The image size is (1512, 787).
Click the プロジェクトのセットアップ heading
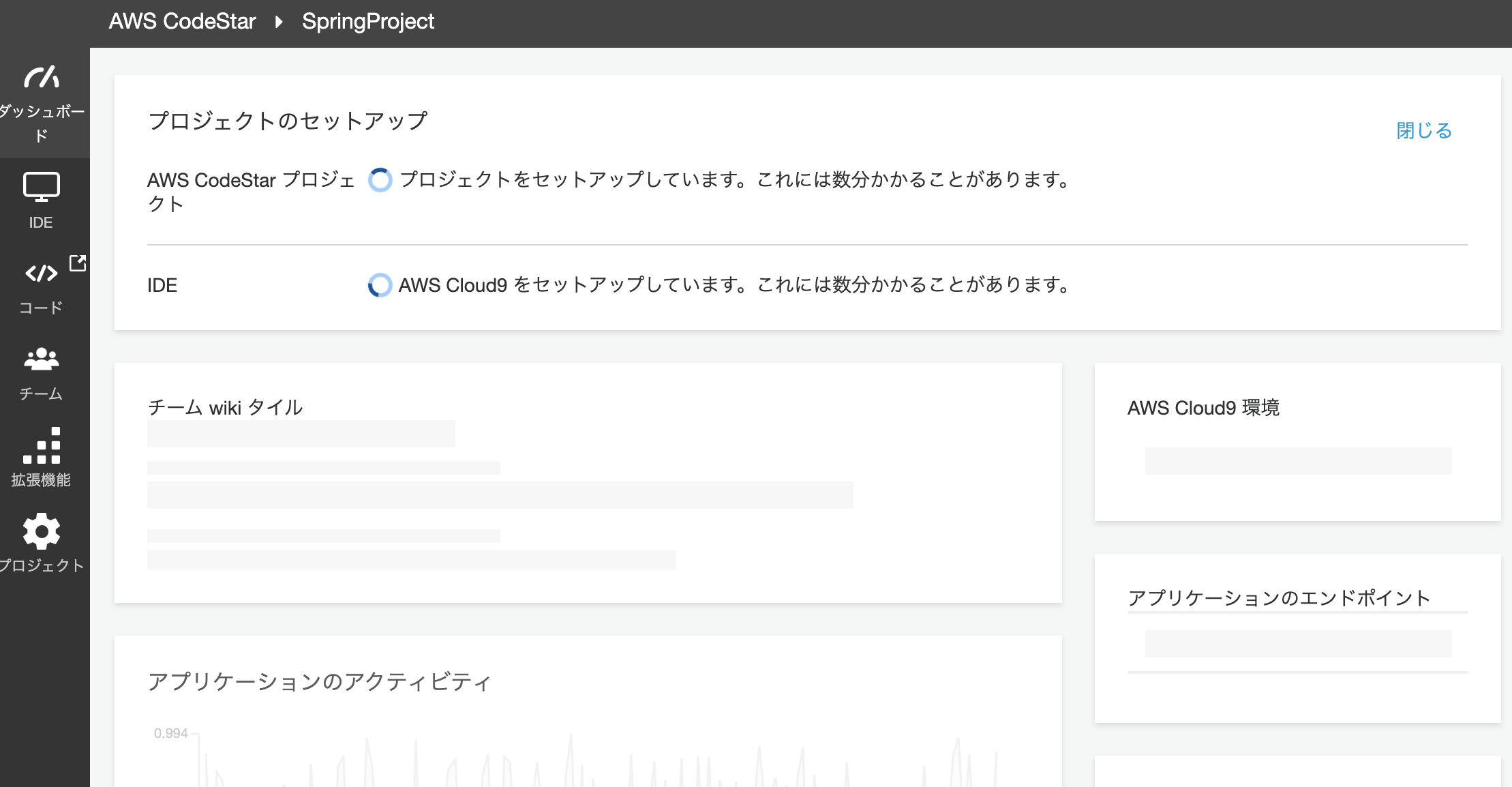288,121
